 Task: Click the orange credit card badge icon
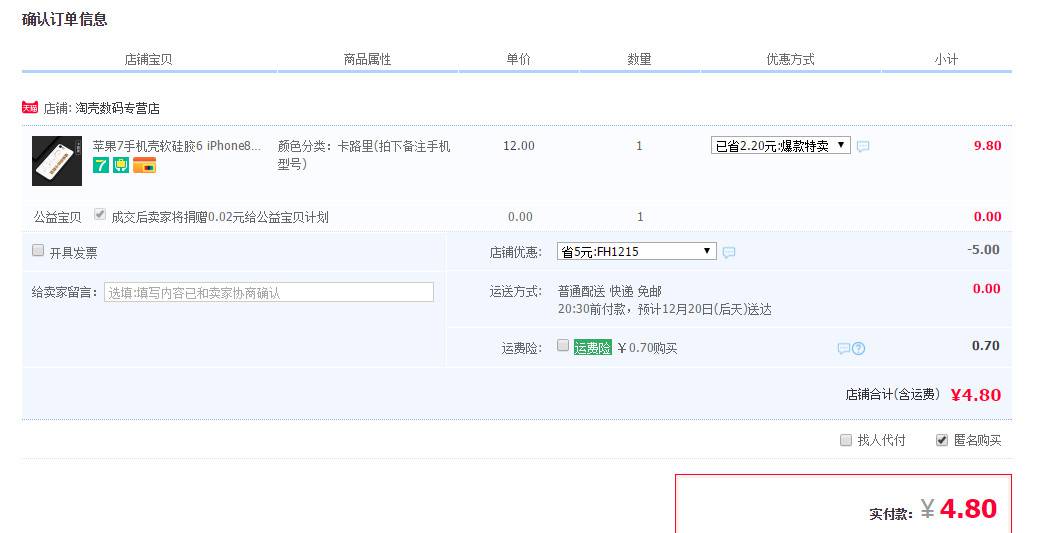pyautogui.click(x=144, y=165)
